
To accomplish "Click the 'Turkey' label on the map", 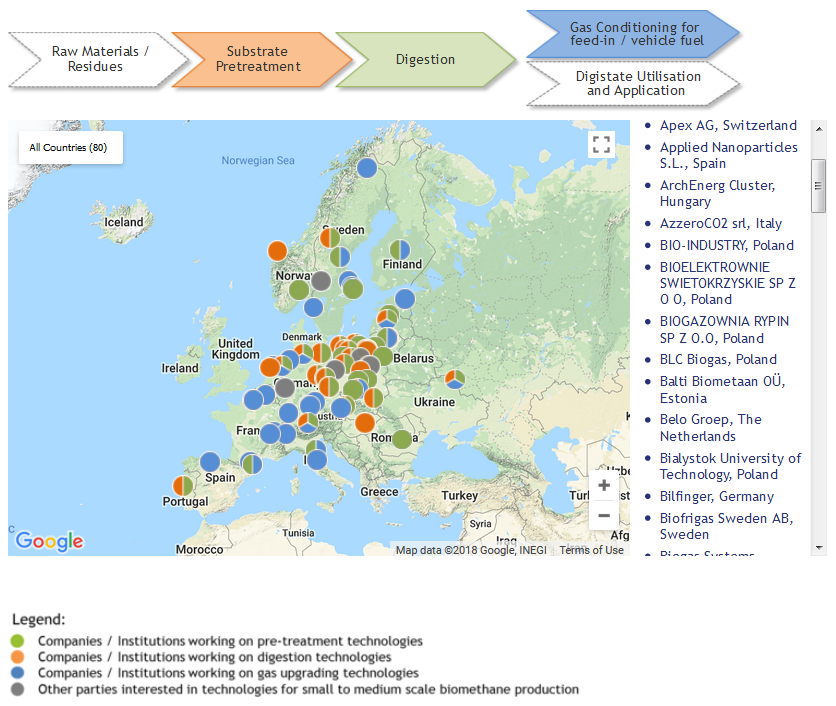I will pyautogui.click(x=460, y=495).
